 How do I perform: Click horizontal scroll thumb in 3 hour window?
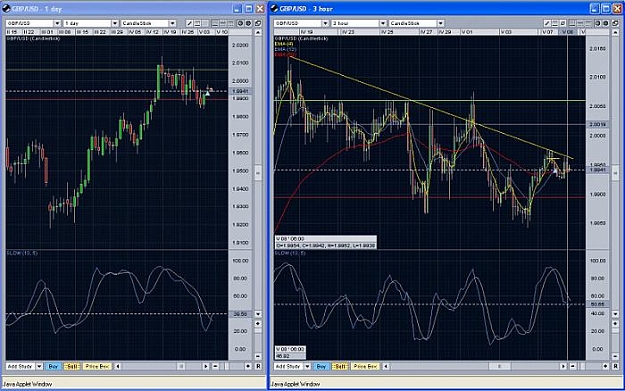pyautogui.click(x=499, y=366)
